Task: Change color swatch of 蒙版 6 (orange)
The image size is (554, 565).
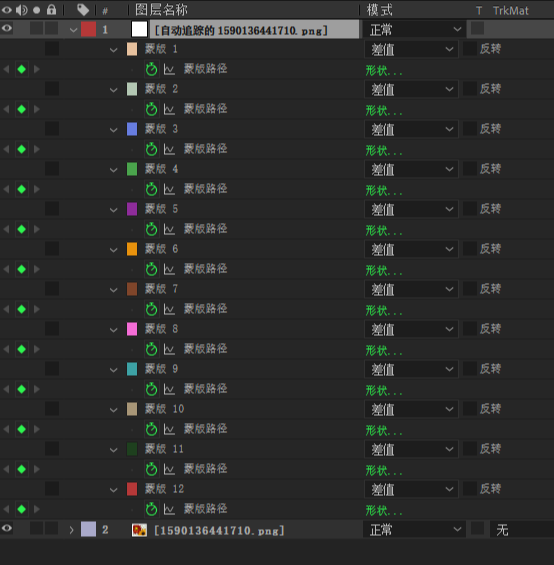Action: tap(132, 249)
